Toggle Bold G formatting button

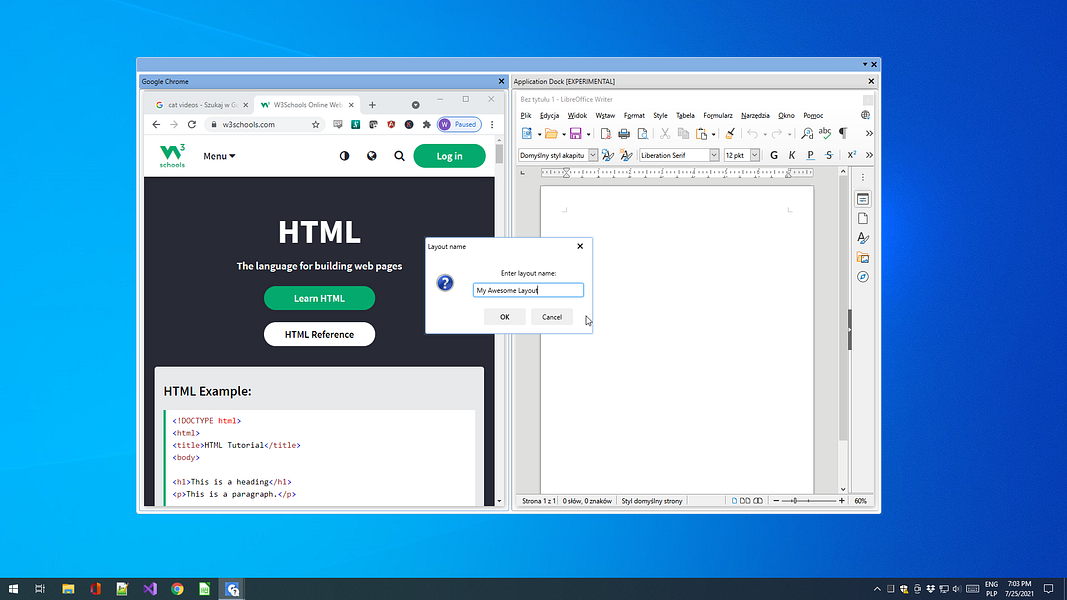point(774,155)
